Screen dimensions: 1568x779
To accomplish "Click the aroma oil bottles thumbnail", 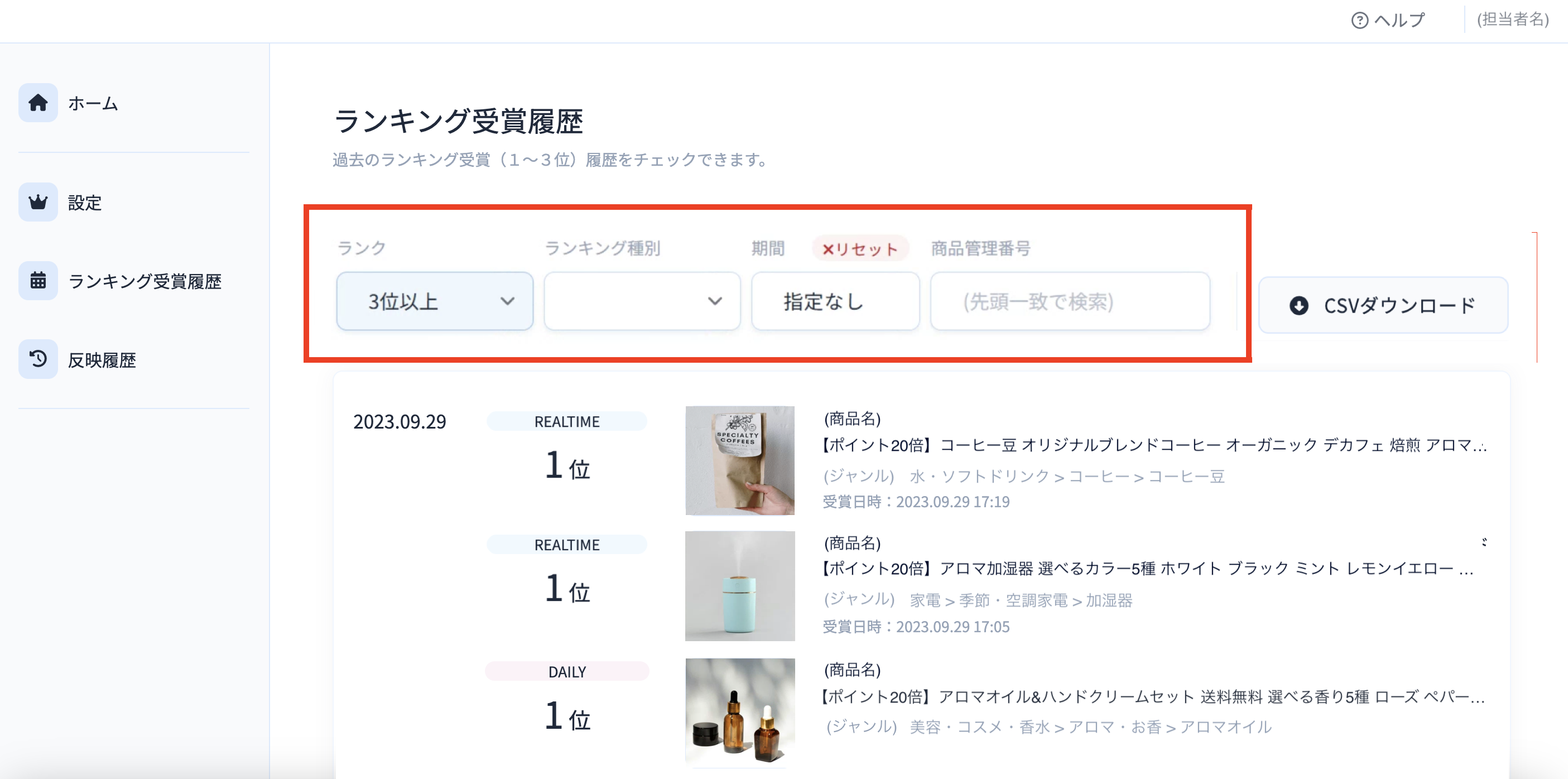I will click(x=739, y=712).
